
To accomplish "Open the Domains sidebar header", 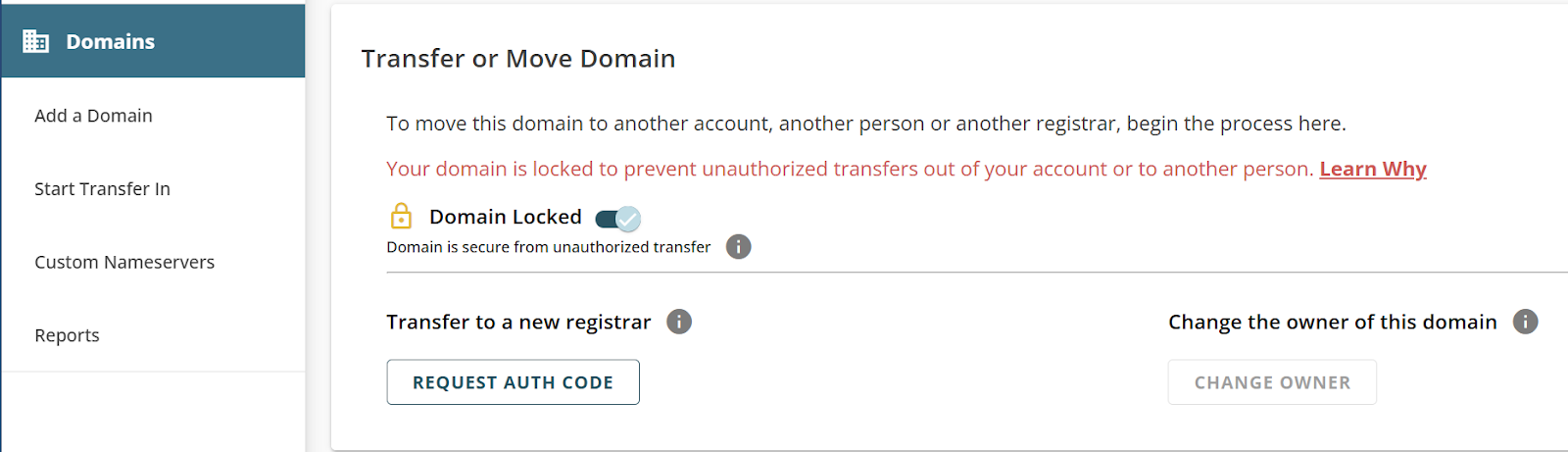I will [x=110, y=41].
